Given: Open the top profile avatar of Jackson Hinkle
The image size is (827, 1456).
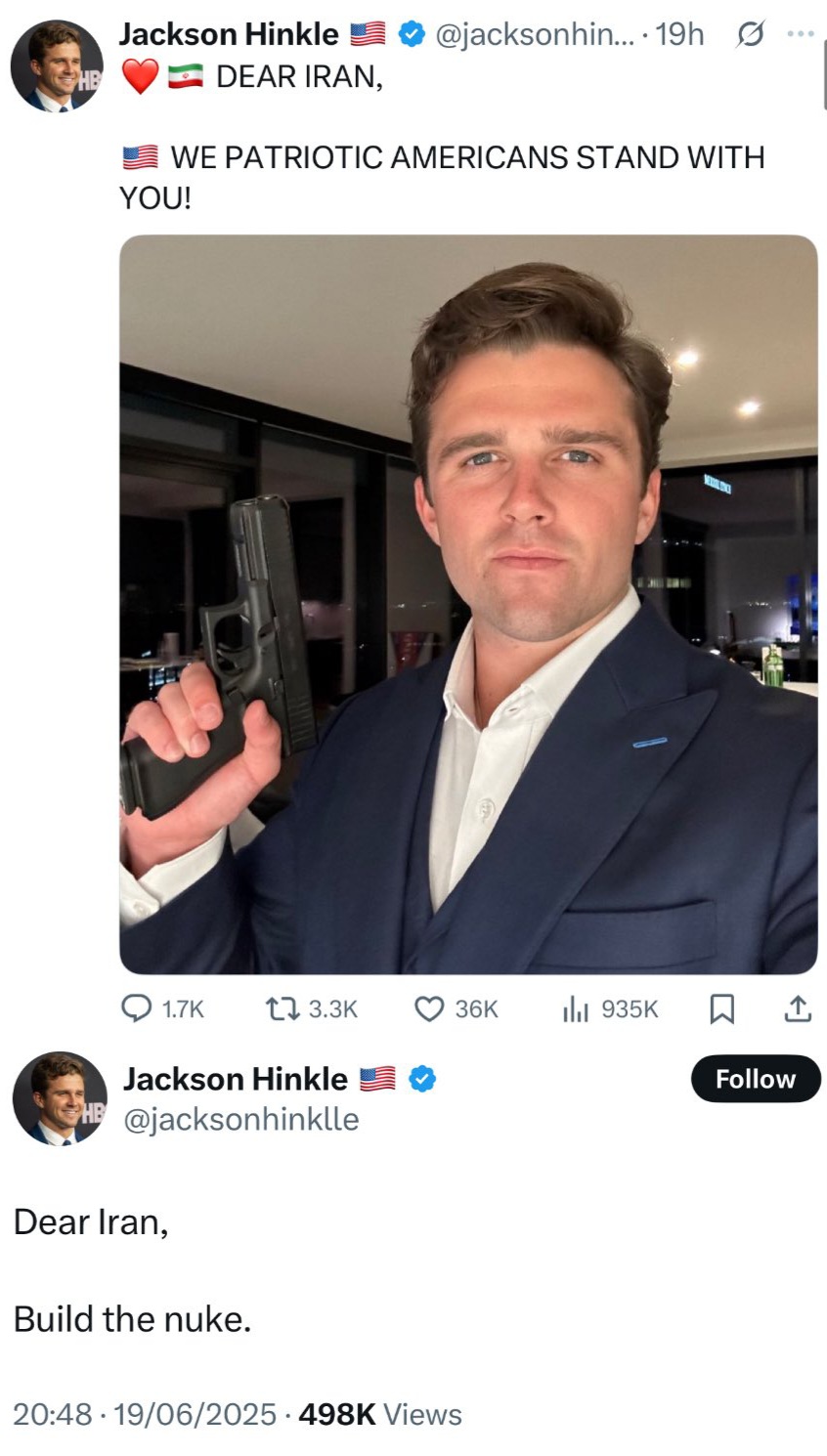Looking at the screenshot, I should pos(57,65).
